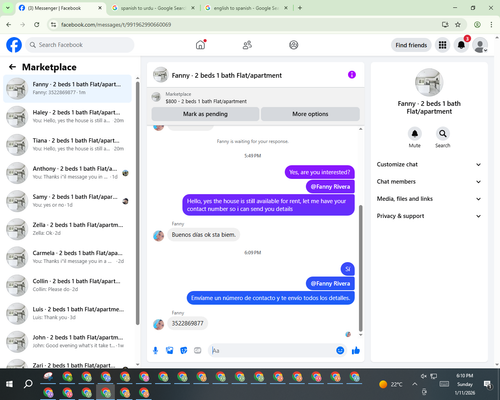
Task: Send a thumbs-up like
Action: (x=356, y=350)
